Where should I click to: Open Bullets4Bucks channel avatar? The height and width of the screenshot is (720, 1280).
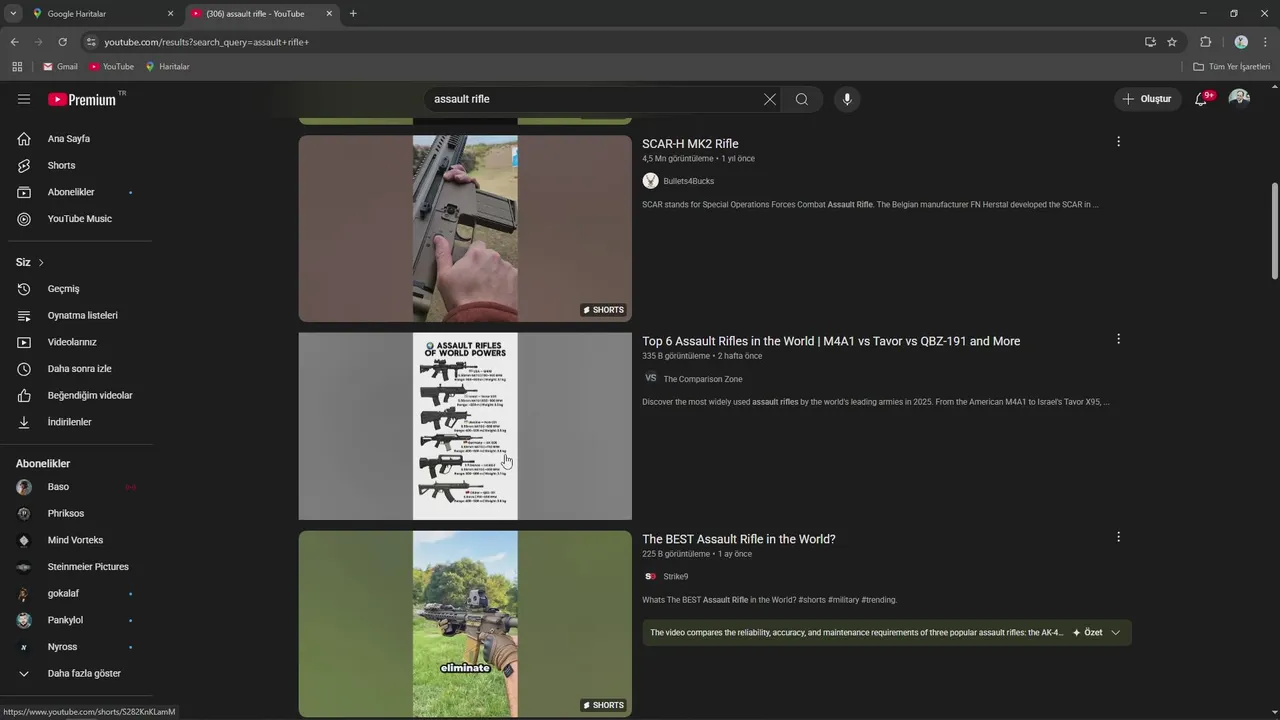[651, 181]
